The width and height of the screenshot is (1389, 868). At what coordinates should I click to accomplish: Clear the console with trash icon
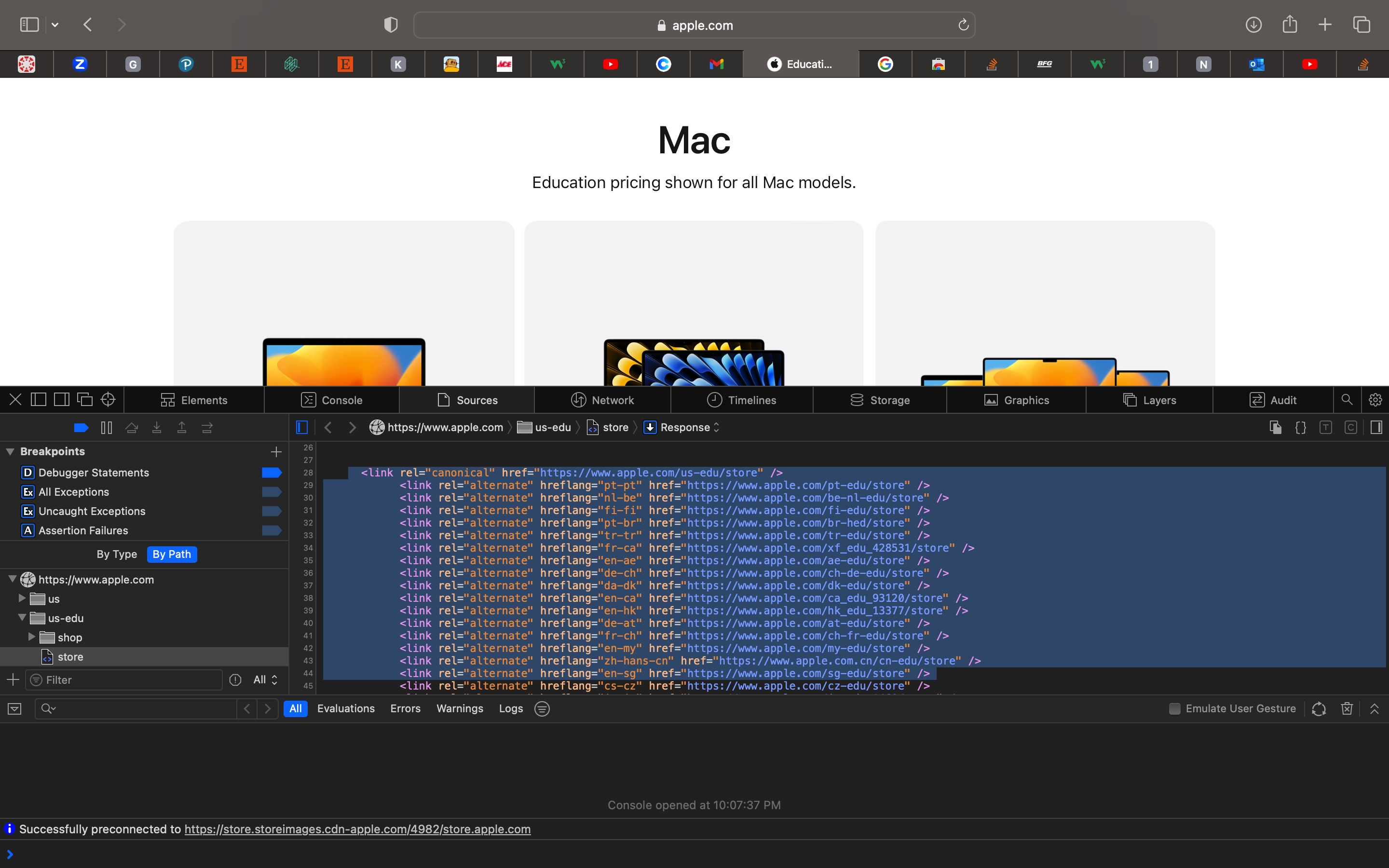click(1347, 708)
